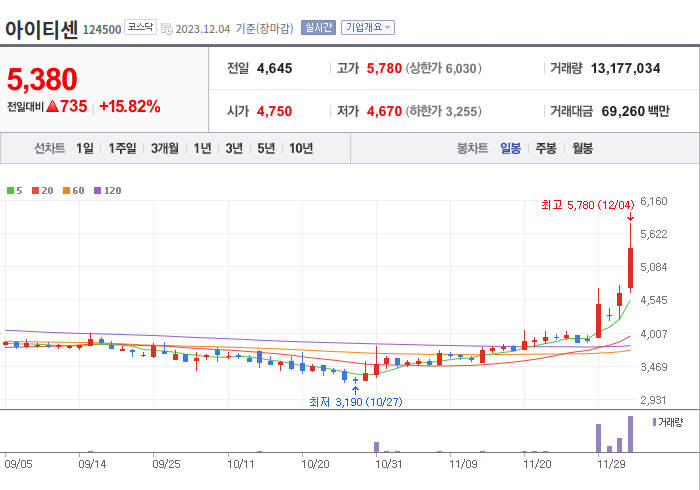Click the 시가 value 4,750

[275, 111]
